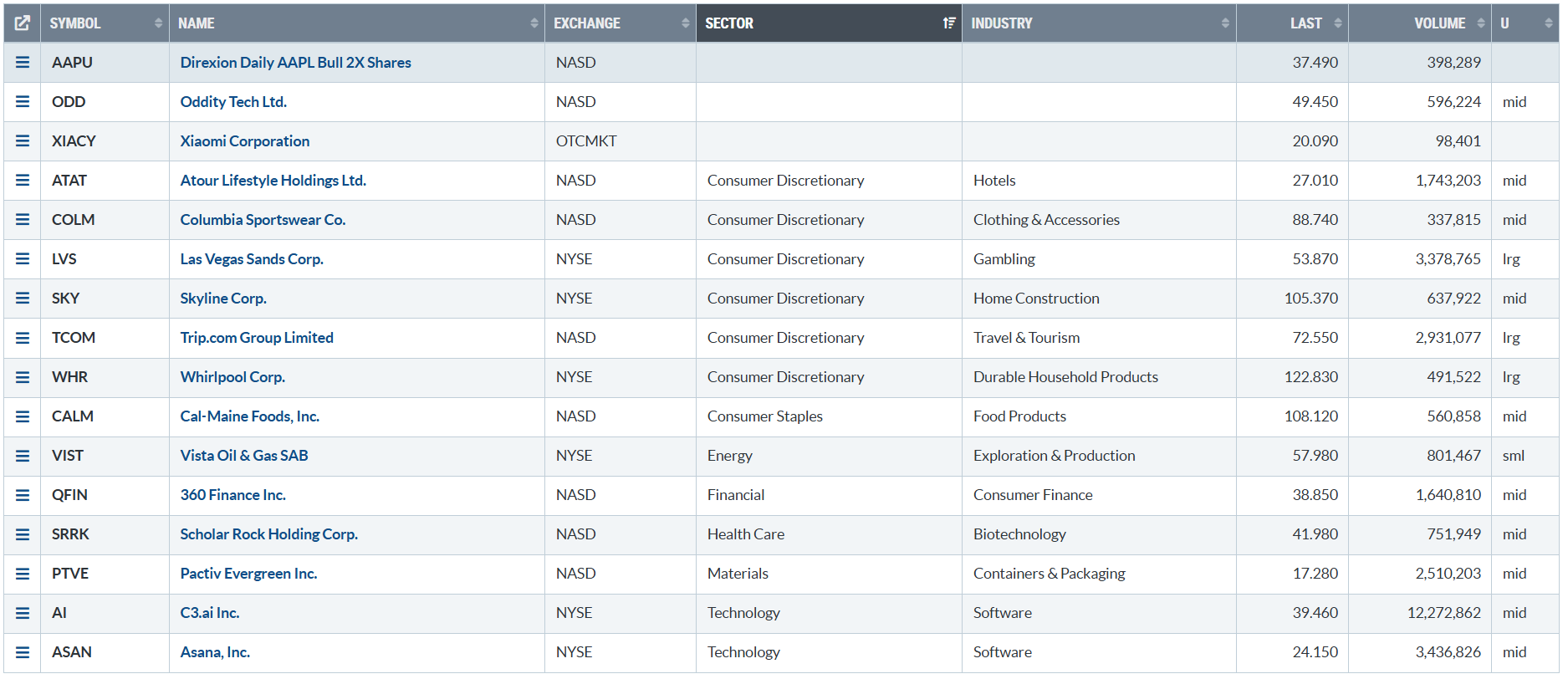Open the row menu icon for AAPU

(23, 63)
